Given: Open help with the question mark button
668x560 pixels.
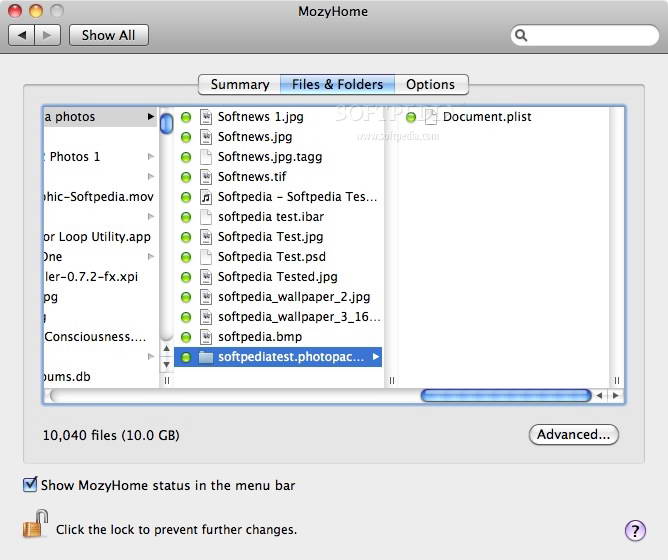Looking at the screenshot, I should [635, 531].
